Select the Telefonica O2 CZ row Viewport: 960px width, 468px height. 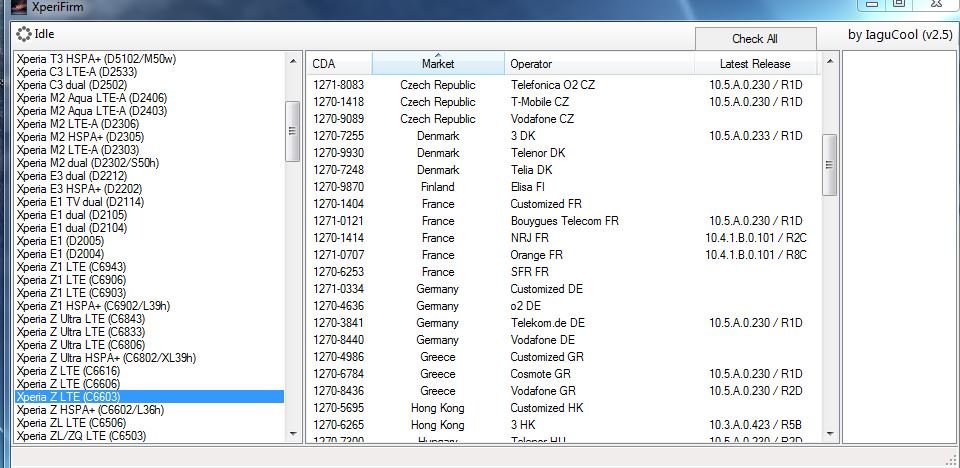[563, 85]
